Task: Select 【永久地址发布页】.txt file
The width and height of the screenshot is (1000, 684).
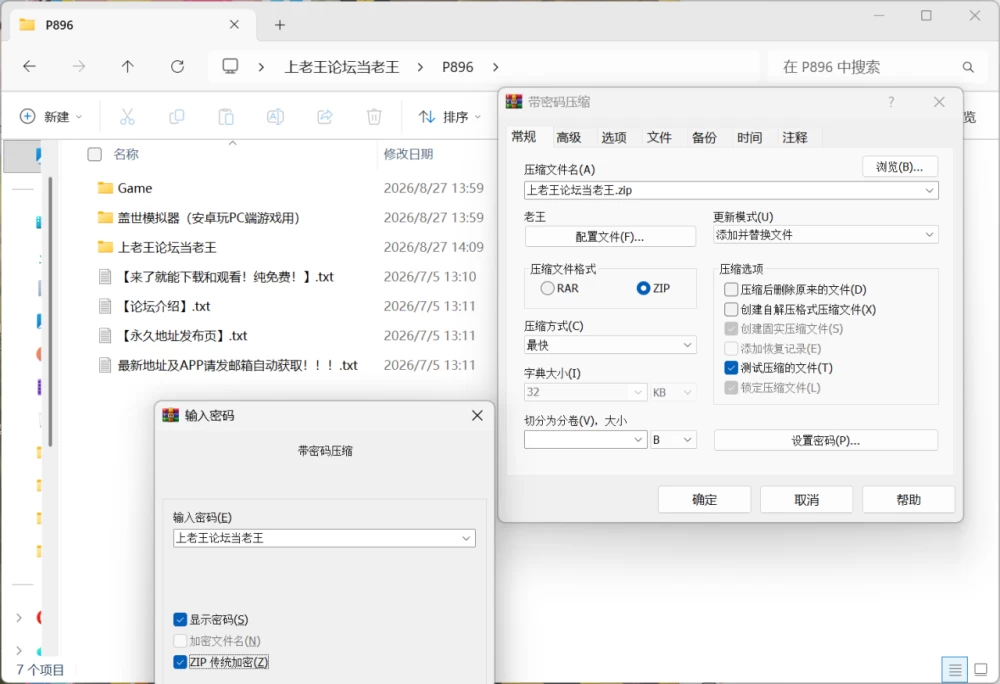Action: coord(182,336)
